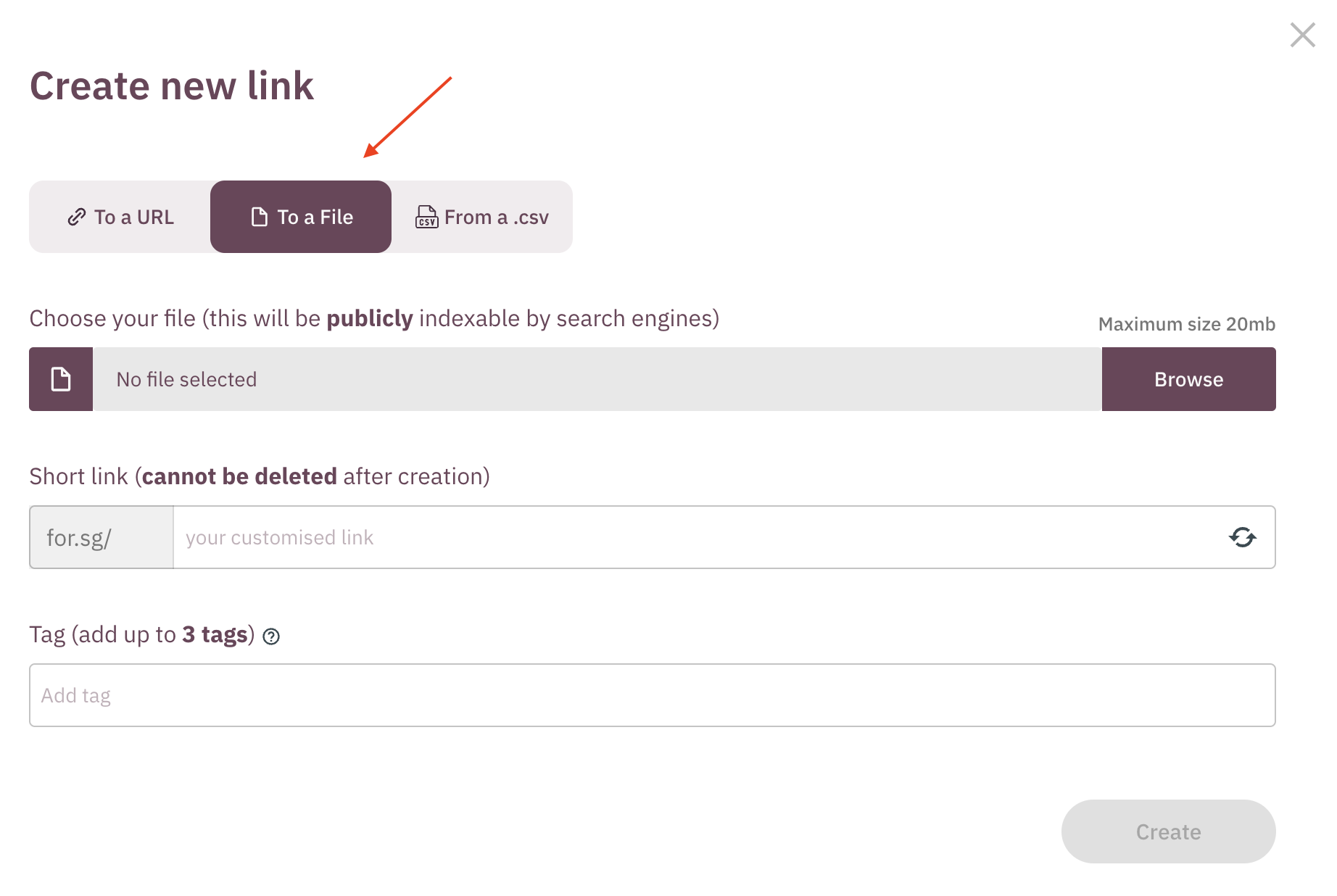Click the Short link label
1337x896 pixels.
78,476
